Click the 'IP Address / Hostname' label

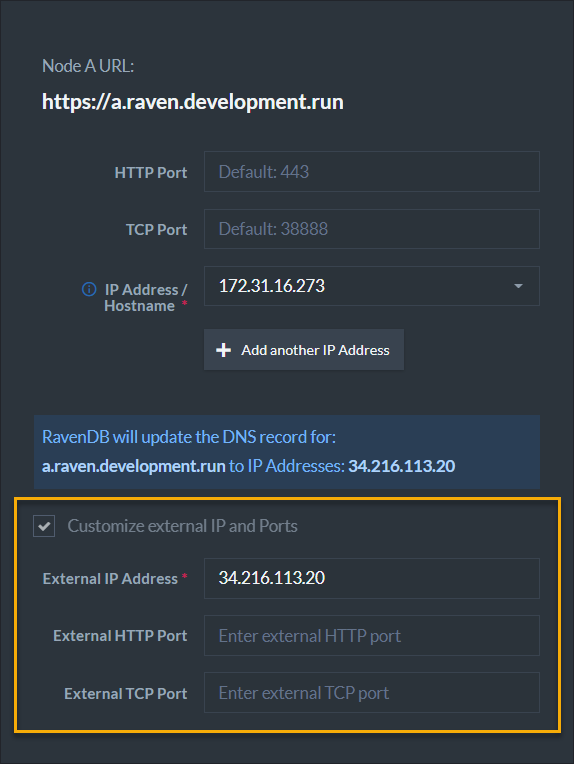coord(145,298)
